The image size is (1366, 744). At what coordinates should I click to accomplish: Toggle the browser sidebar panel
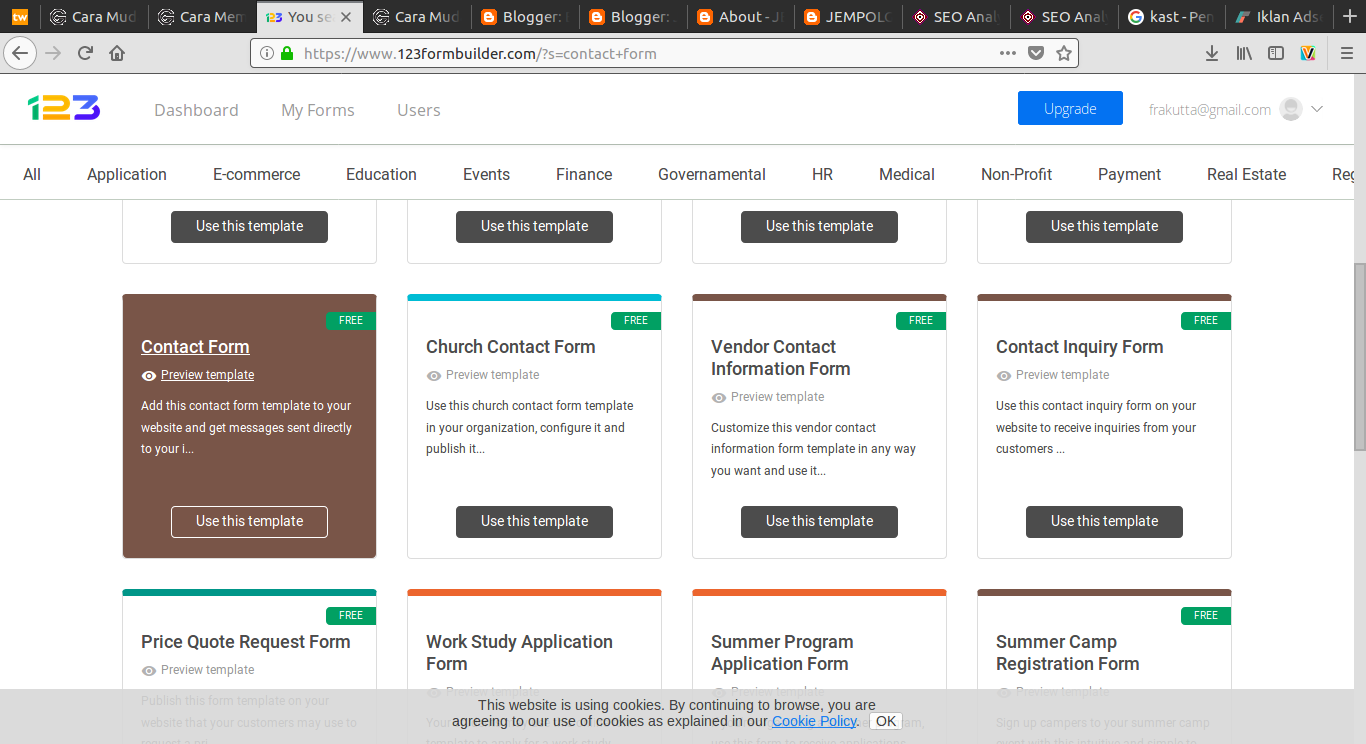click(1276, 53)
